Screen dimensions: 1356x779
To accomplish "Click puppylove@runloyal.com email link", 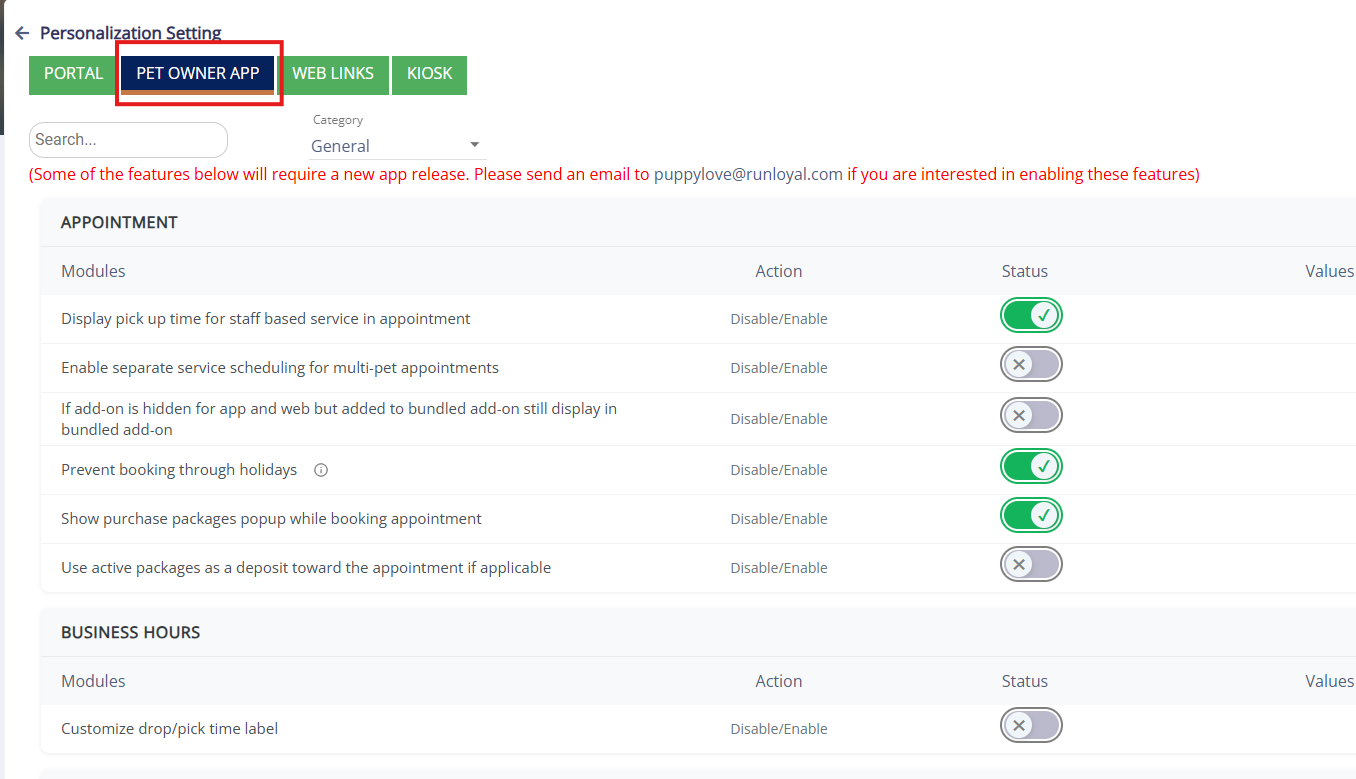I will coord(748,174).
